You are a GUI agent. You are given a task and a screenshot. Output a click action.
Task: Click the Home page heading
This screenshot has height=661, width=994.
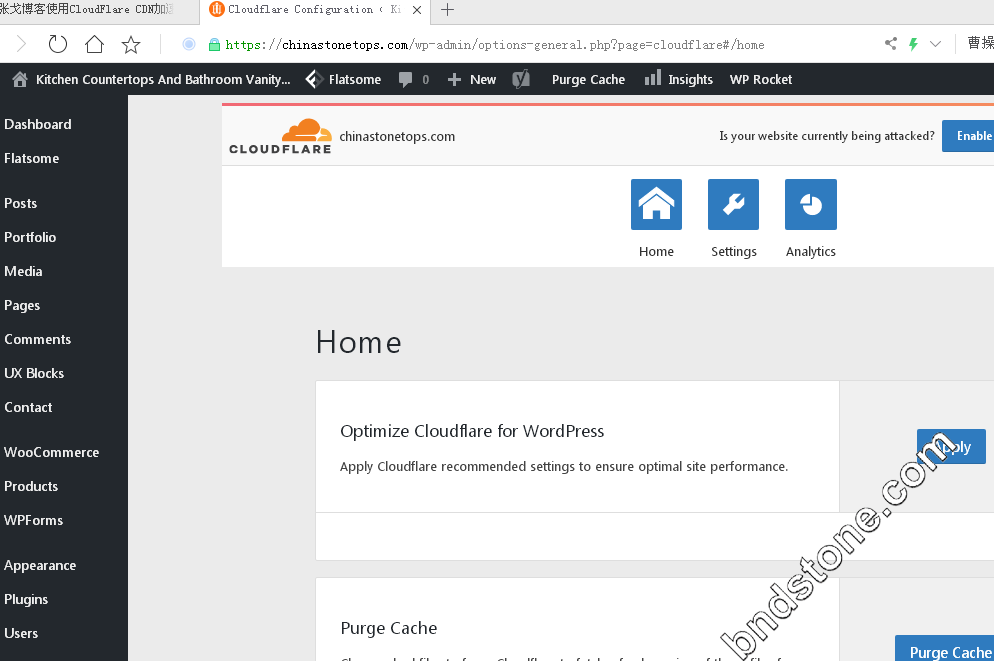pos(359,342)
